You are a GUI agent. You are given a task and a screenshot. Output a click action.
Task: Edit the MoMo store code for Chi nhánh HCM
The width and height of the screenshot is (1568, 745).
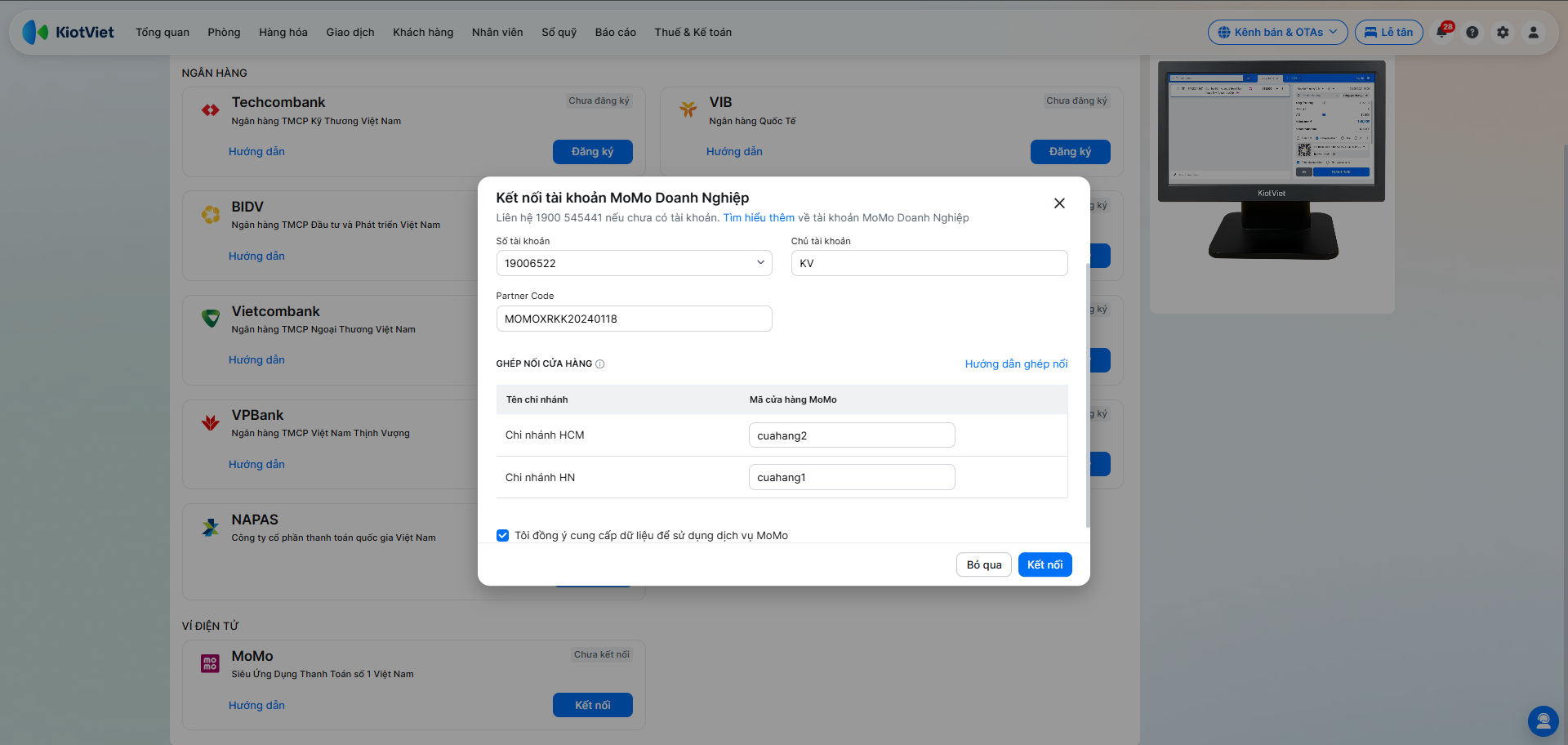[852, 435]
